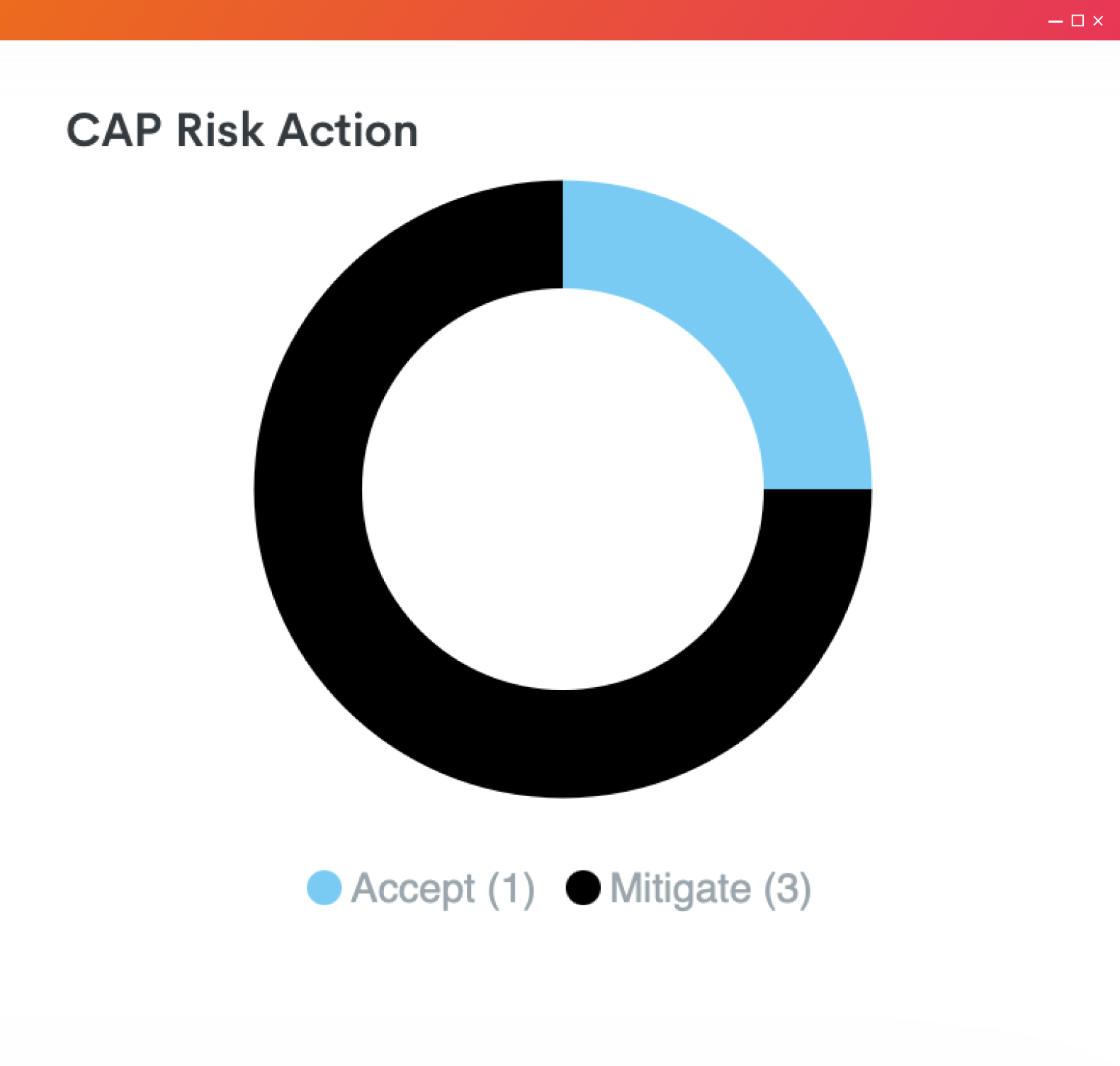Click the blank white area beneath the legend

(x=560, y=992)
